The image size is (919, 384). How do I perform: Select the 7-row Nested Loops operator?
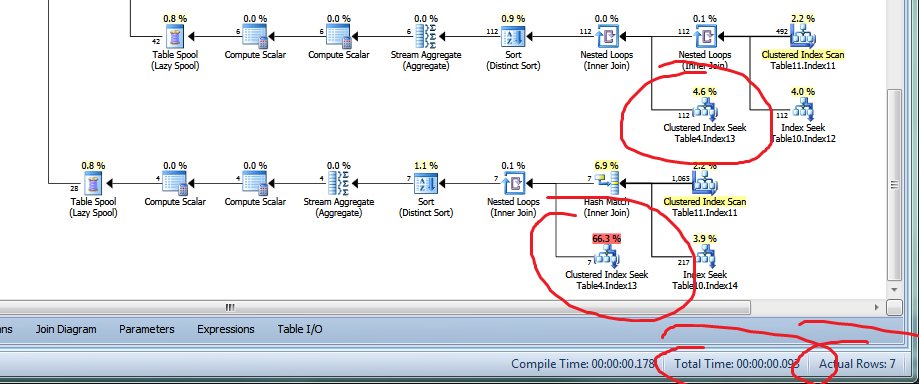[x=513, y=184]
